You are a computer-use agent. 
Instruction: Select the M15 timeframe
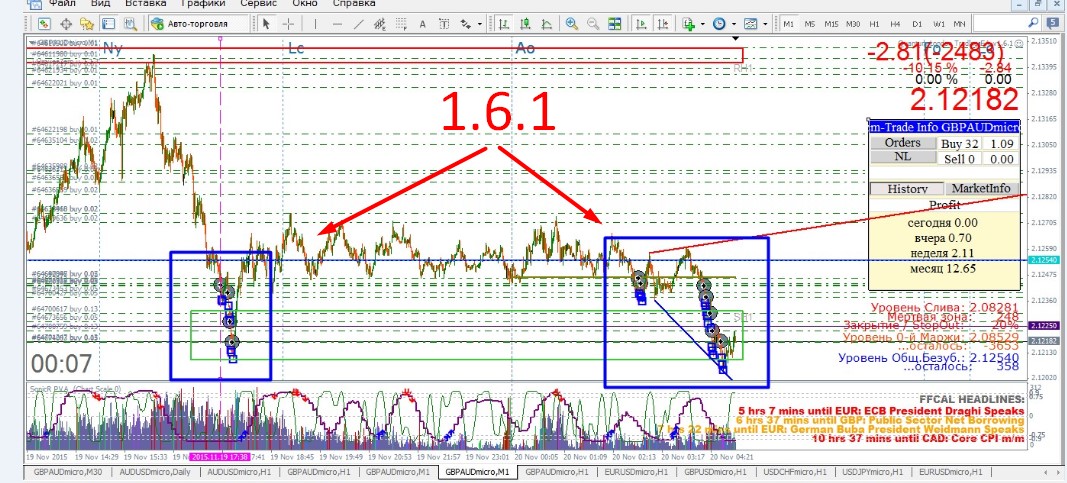click(831, 24)
